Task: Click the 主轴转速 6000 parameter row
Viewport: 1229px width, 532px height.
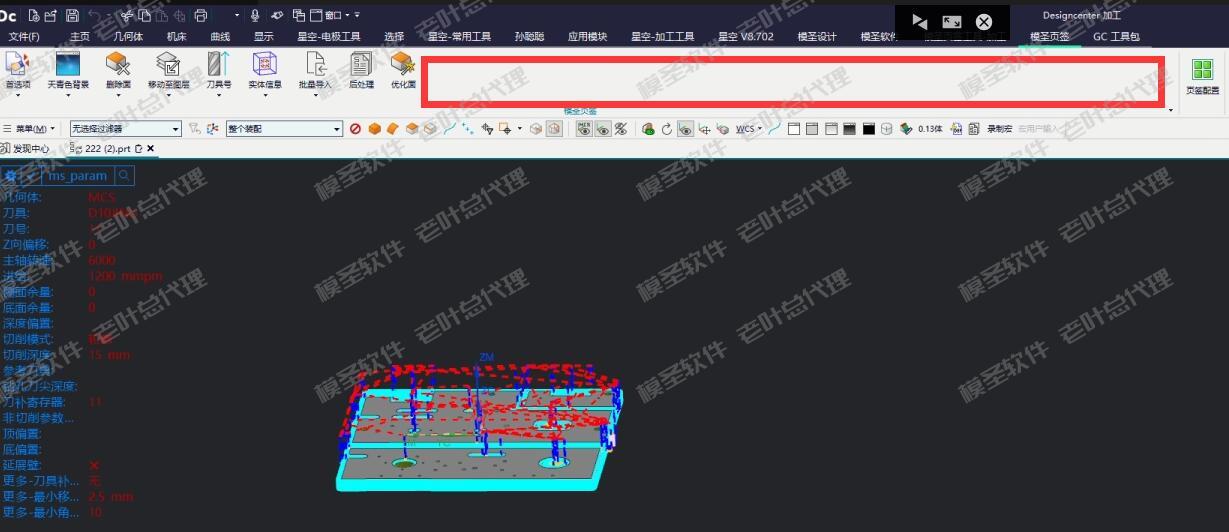Action: 60,260
